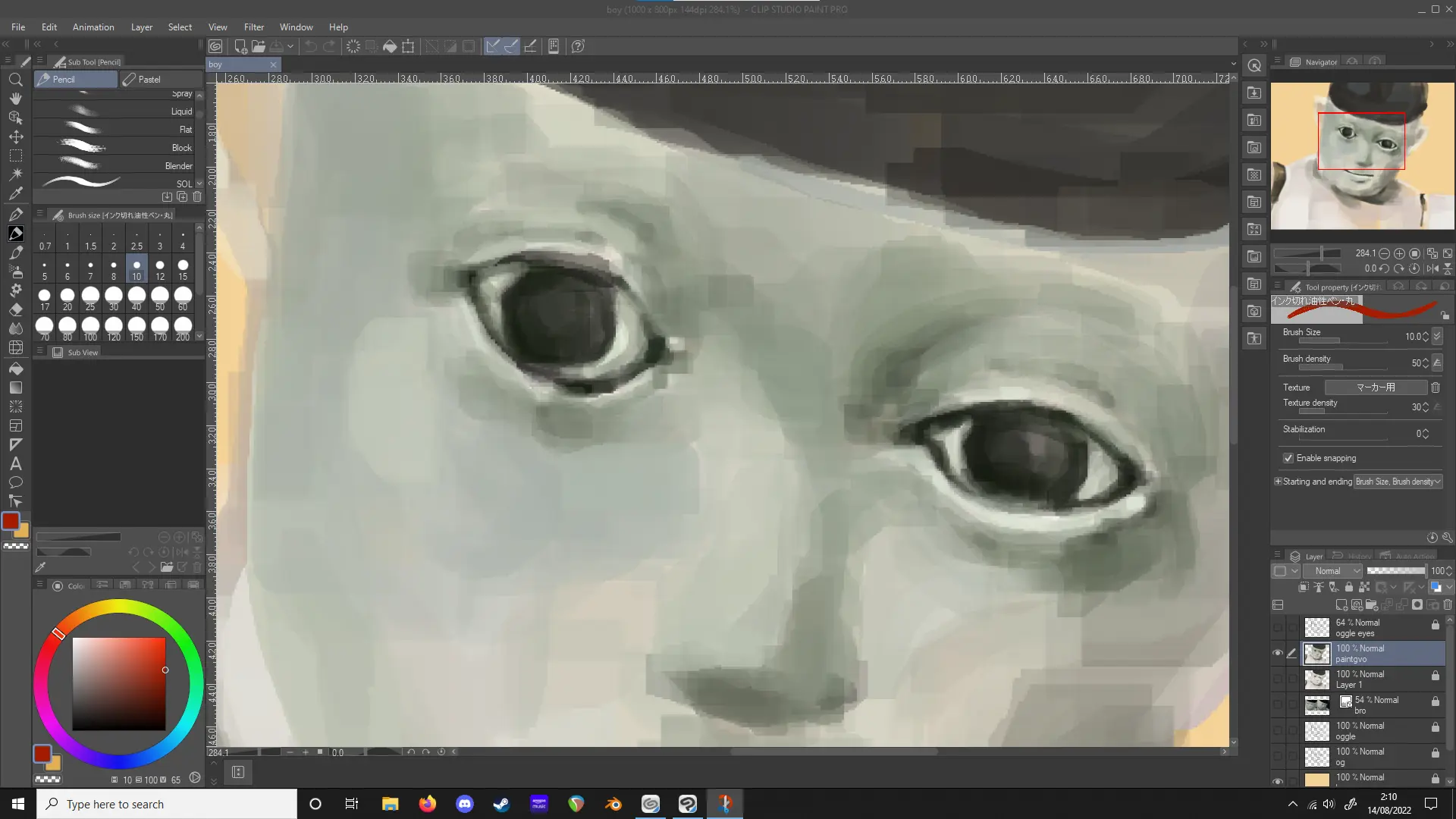Click the color wheel saturation square
Image resolution: width=1456 pixels, height=819 pixels.
[119, 684]
